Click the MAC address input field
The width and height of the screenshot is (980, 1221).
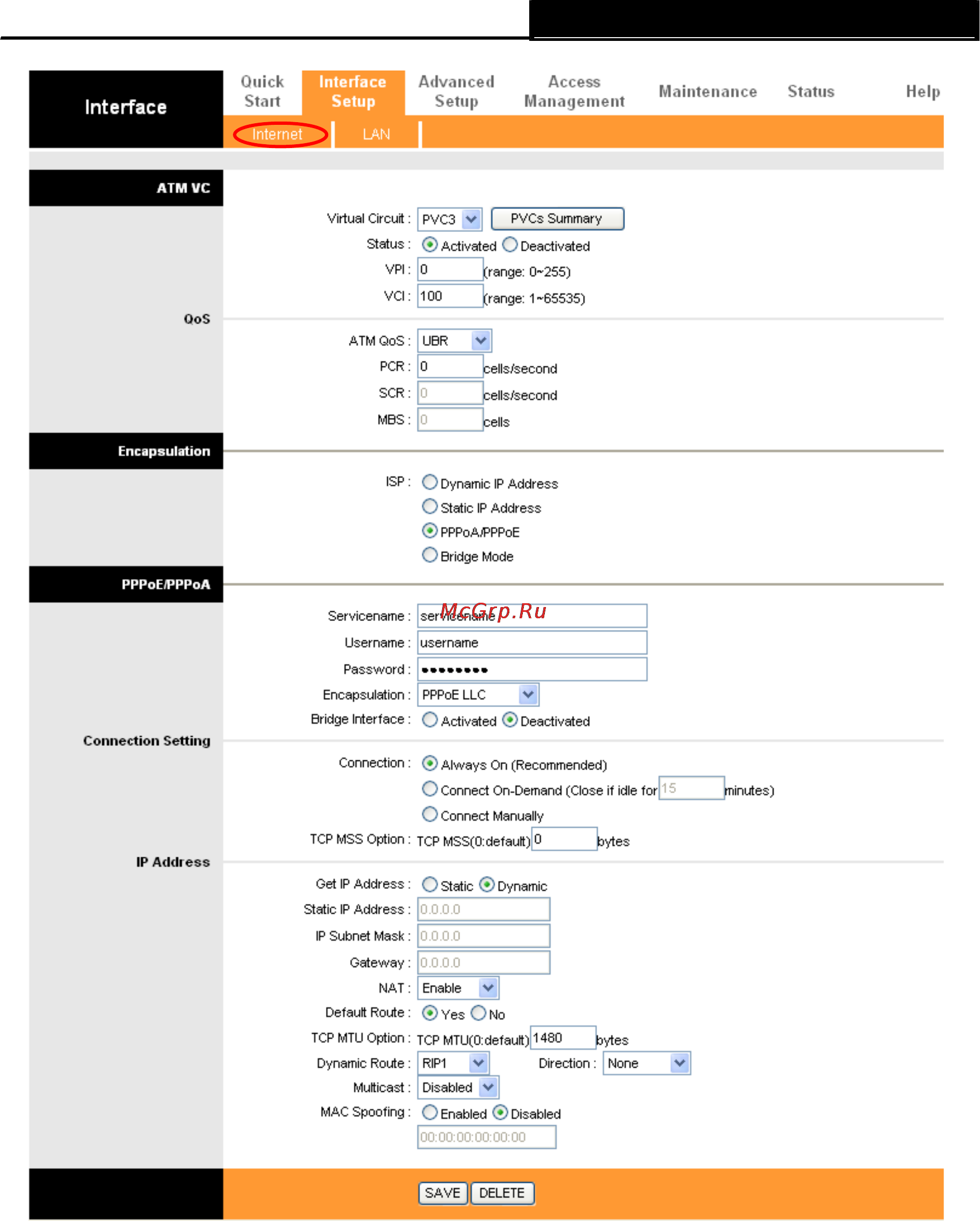(x=487, y=1137)
